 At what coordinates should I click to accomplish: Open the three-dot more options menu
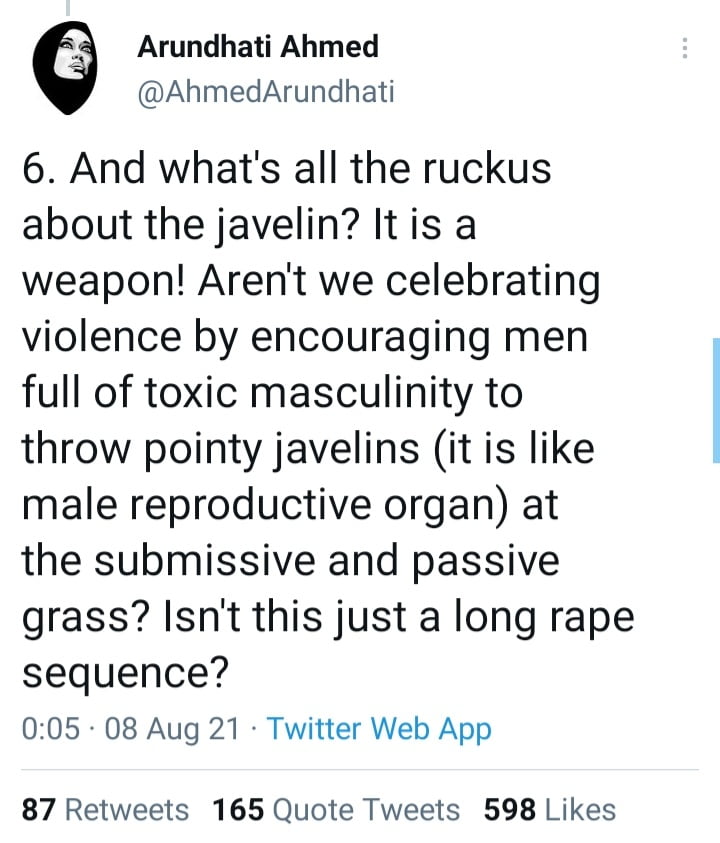click(x=684, y=49)
